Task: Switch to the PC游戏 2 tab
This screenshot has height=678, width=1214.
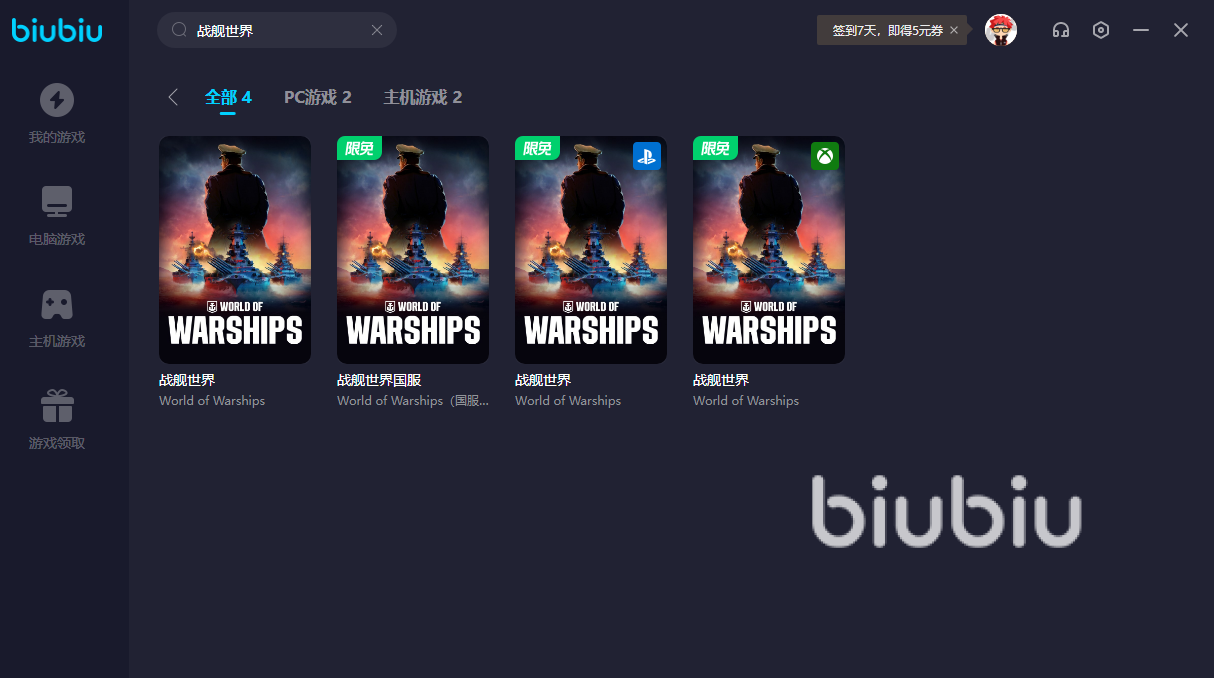Action: 317,97
